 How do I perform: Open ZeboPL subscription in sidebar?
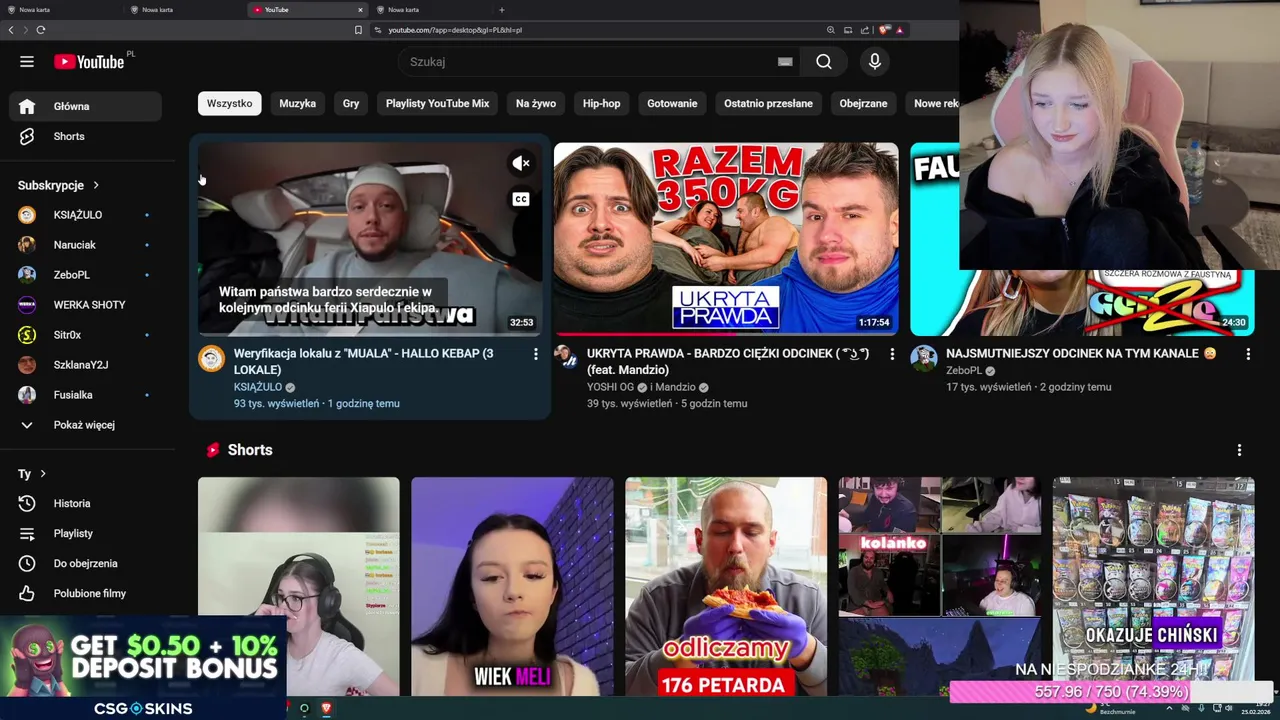pos(85,275)
